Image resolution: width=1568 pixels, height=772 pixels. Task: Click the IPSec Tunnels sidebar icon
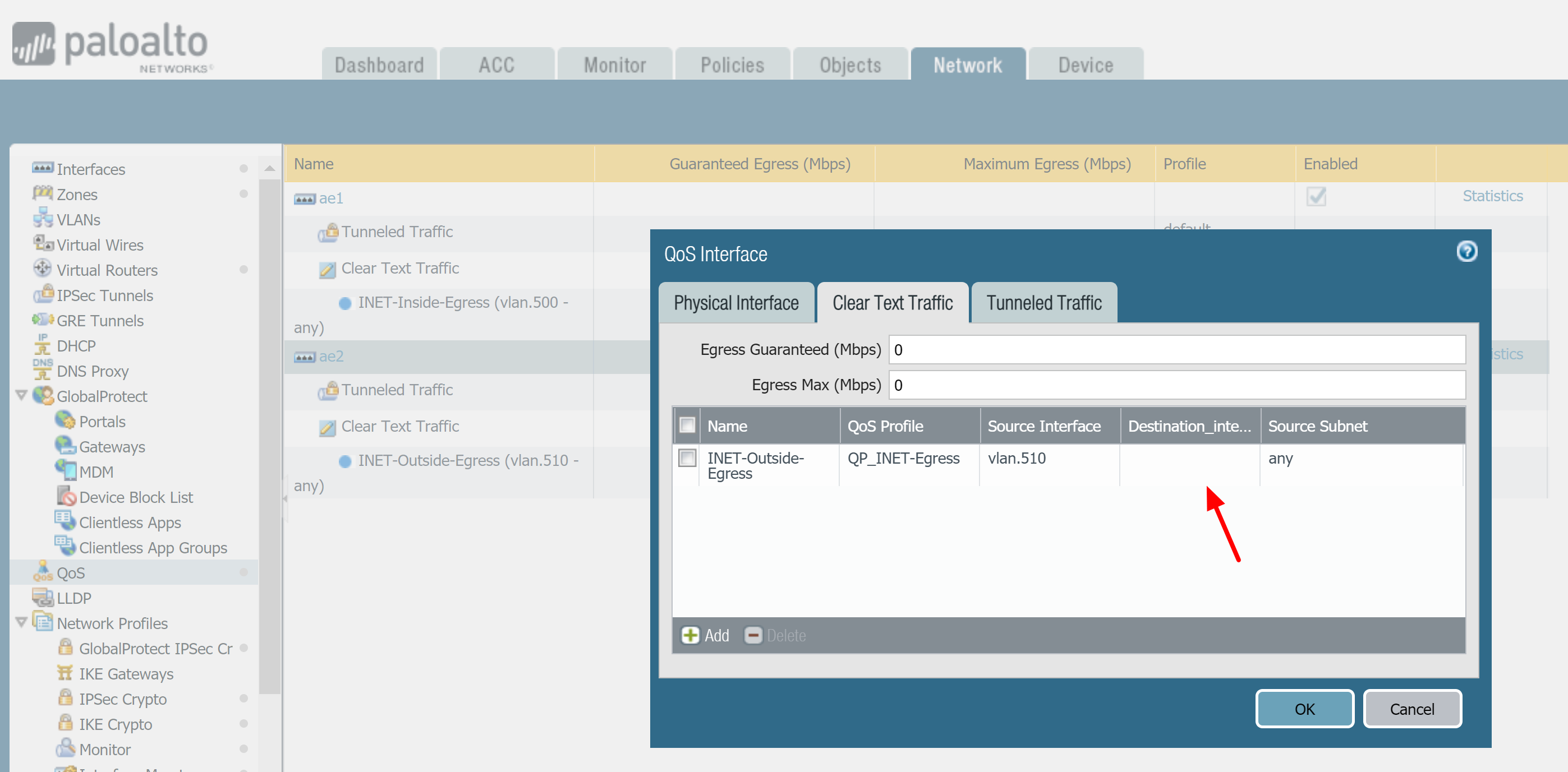tap(43, 294)
